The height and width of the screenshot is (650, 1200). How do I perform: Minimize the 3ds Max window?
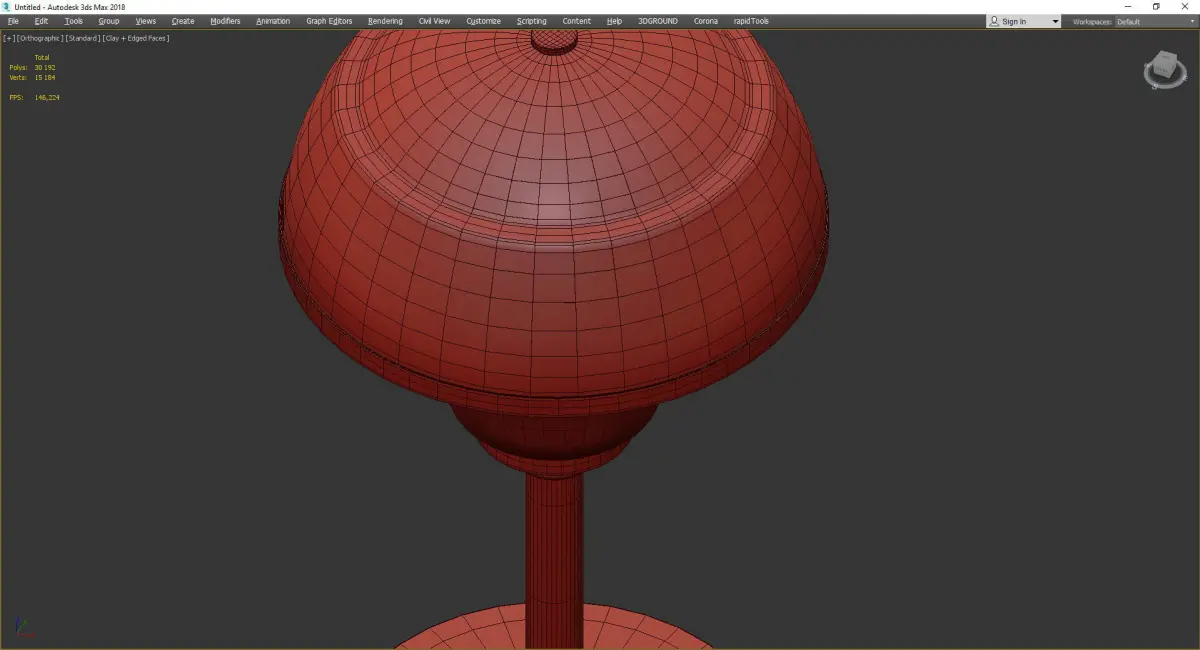pos(1128,6)
